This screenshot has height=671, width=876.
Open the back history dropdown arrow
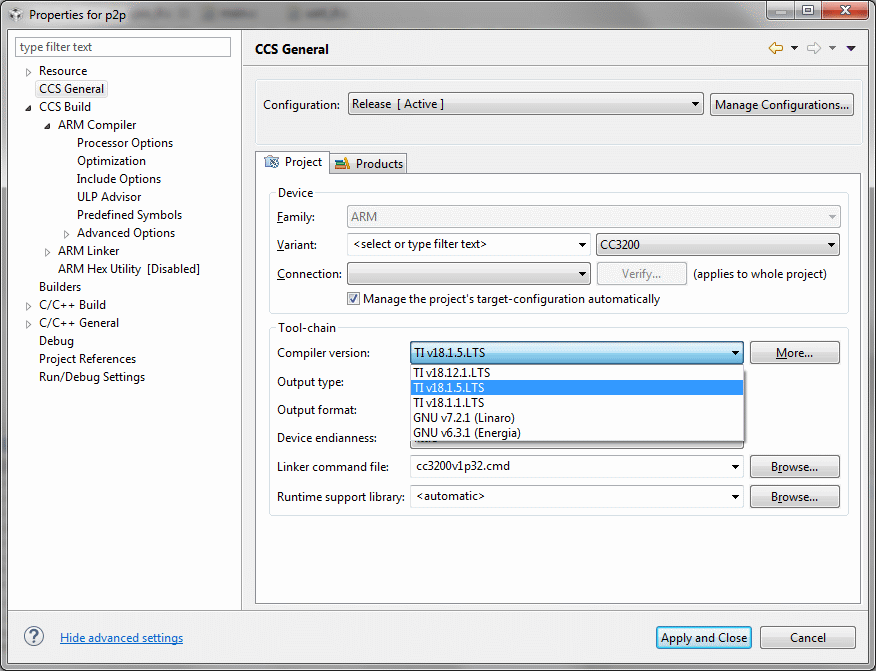[x=794, y=49]
